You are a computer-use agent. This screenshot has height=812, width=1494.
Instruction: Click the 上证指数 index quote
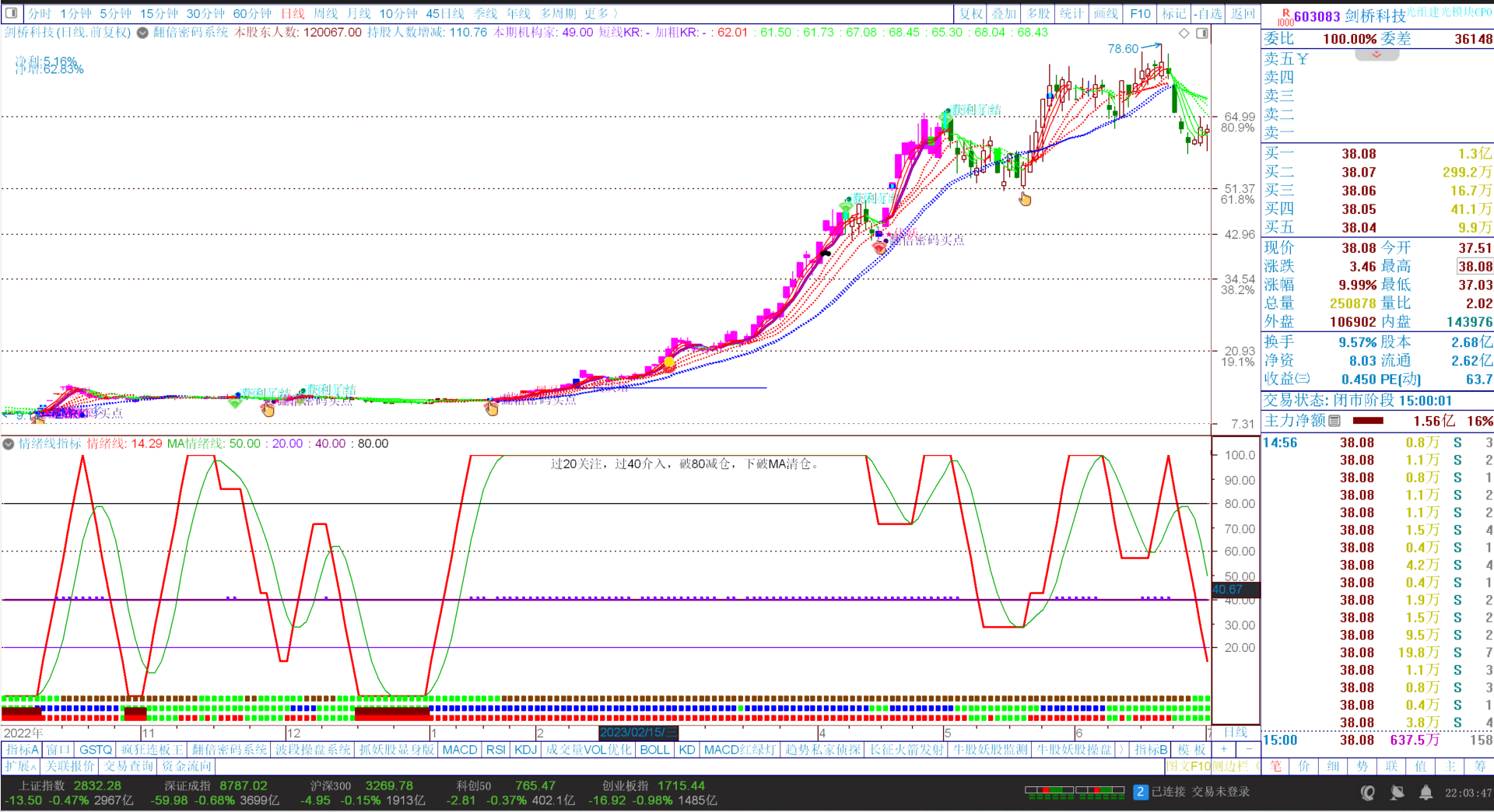(x=68, y=793)
